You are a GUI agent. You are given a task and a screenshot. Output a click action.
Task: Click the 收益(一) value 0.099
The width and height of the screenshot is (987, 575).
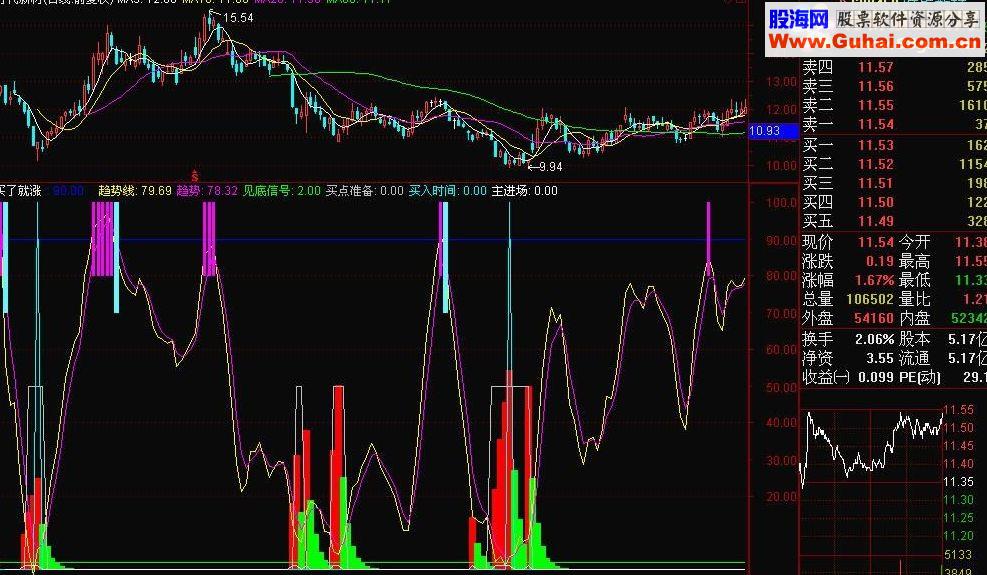tap(876, 377)
